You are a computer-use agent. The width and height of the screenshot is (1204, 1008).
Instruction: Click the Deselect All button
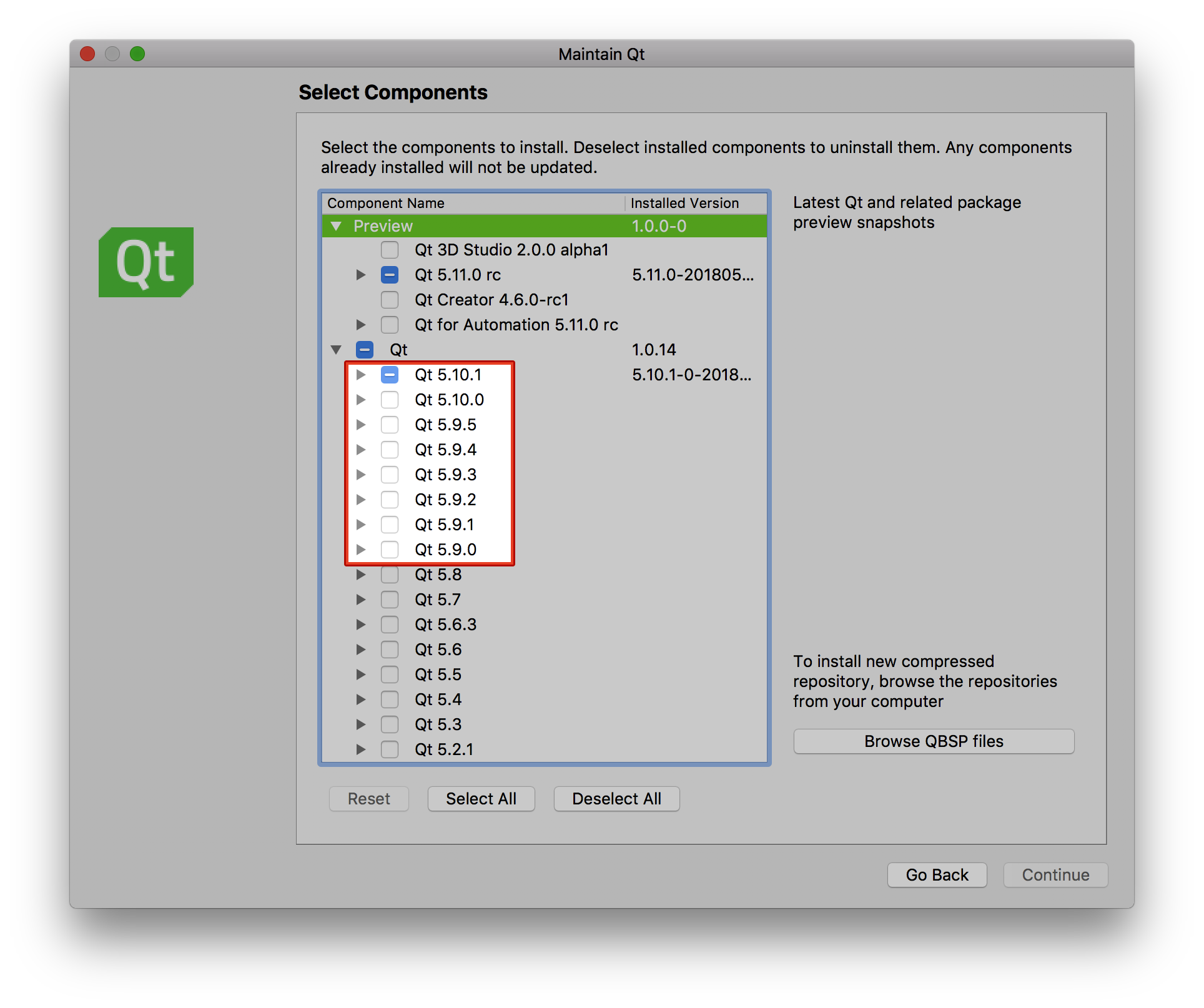point(616,799)
